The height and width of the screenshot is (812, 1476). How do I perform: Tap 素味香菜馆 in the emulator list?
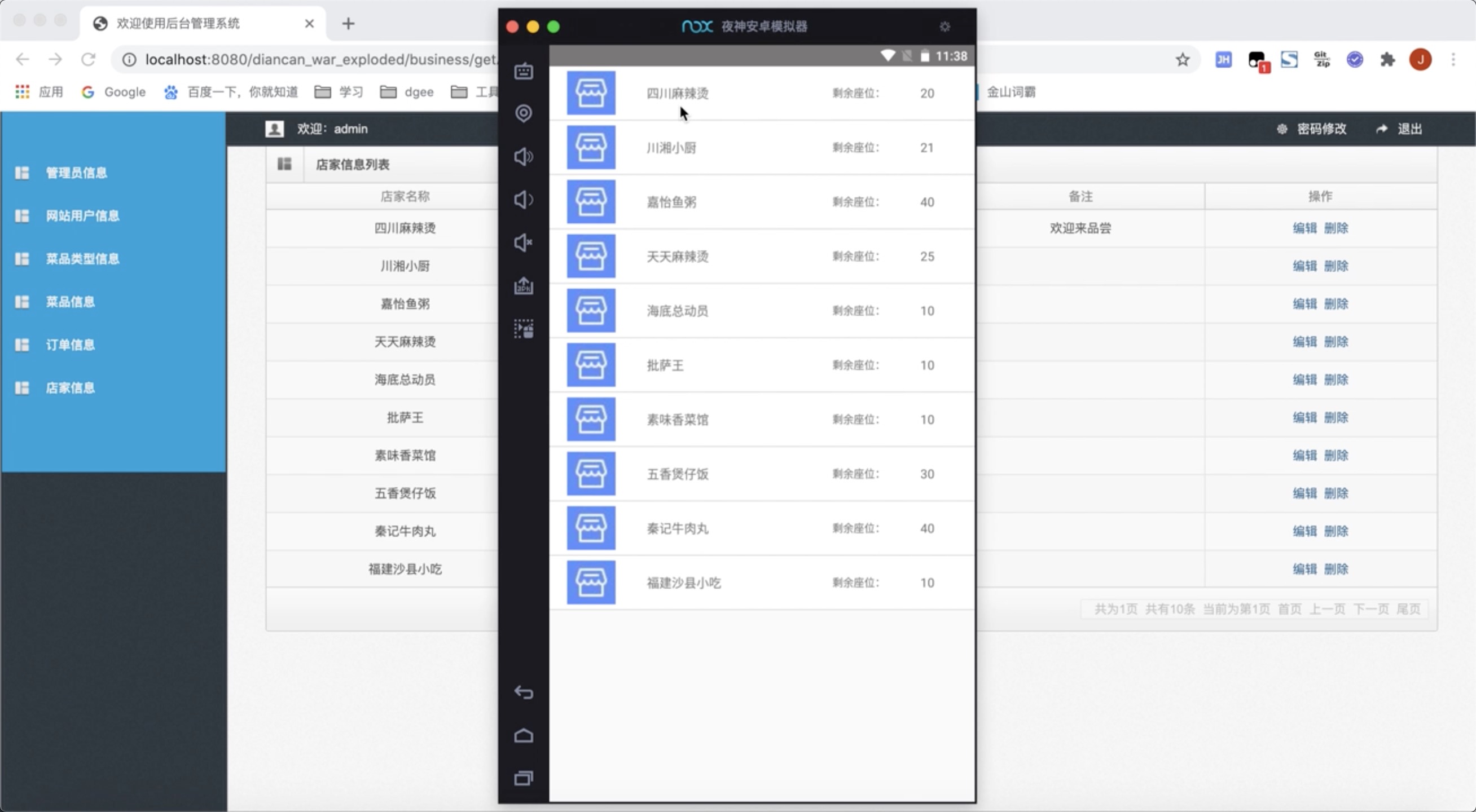tap(677, 420)
